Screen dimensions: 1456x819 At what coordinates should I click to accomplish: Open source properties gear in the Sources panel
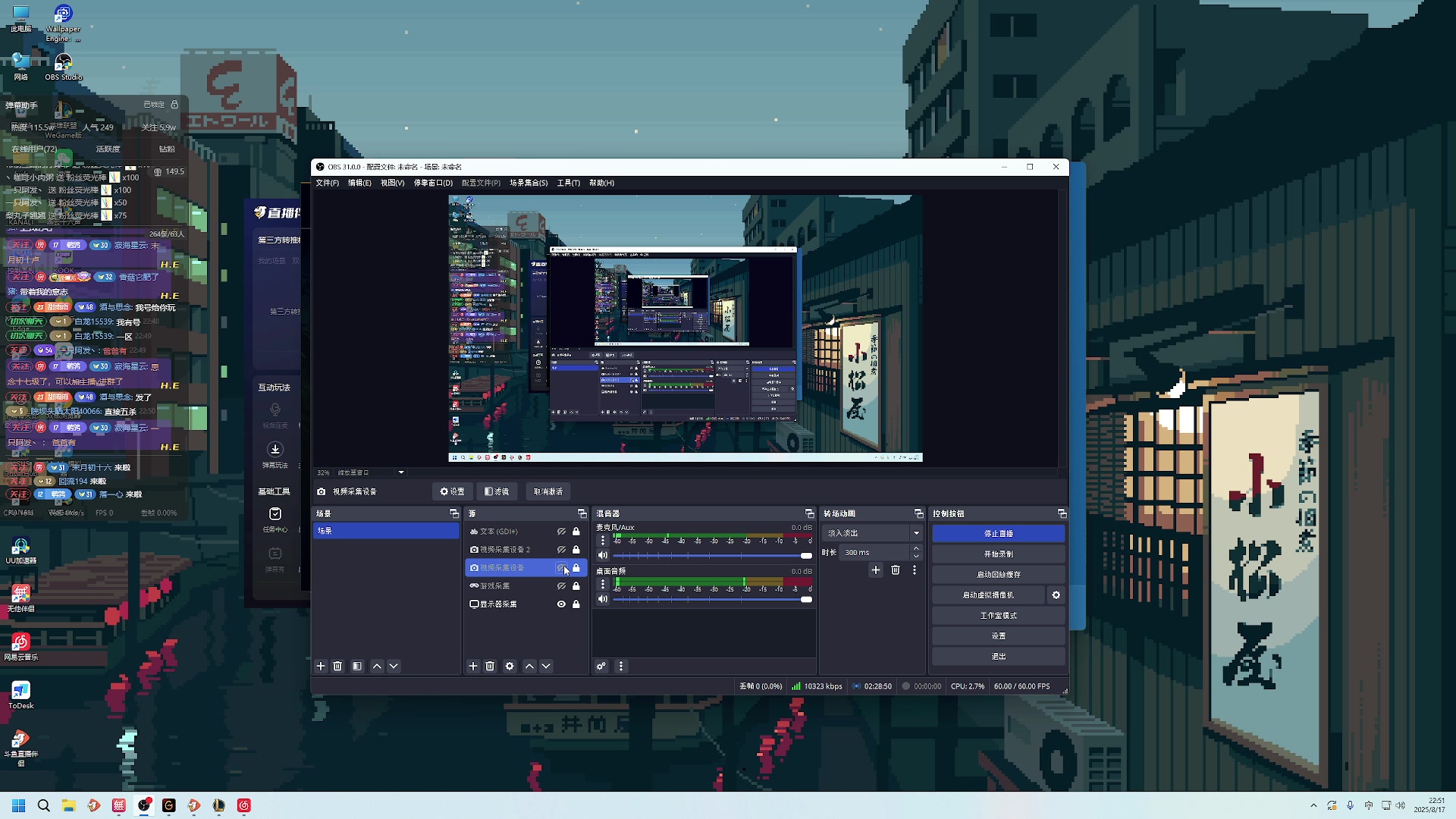[510, 667]
